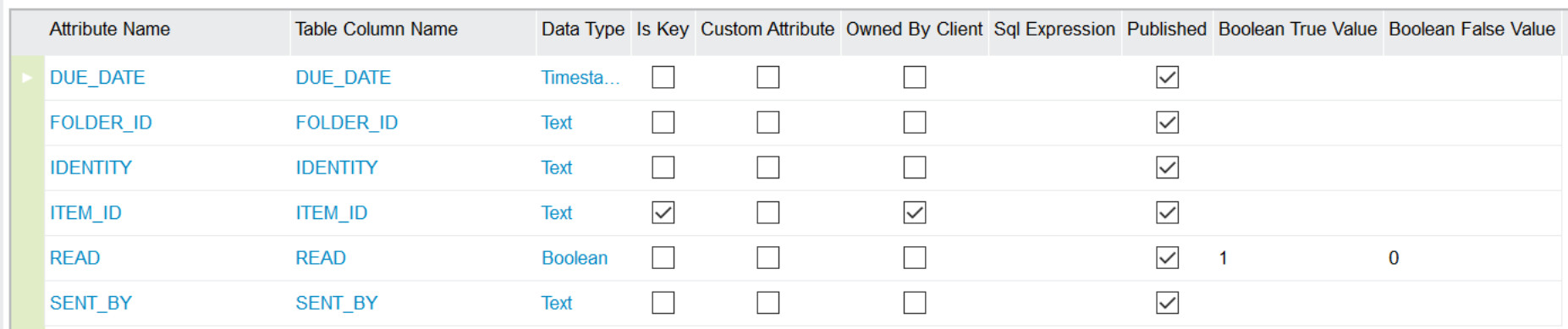Screen dimensions: 1568x329
Task: Uncheck Owned By Client for ITEM_ID
Action: (x=915, y=213)
